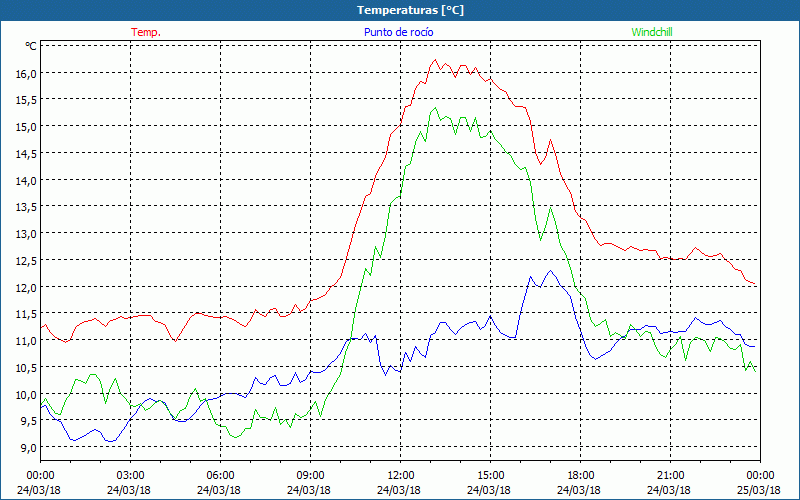Screen dimensions: 800x500
Task: Click the 14,0 y-axis value
Action: 26,180
